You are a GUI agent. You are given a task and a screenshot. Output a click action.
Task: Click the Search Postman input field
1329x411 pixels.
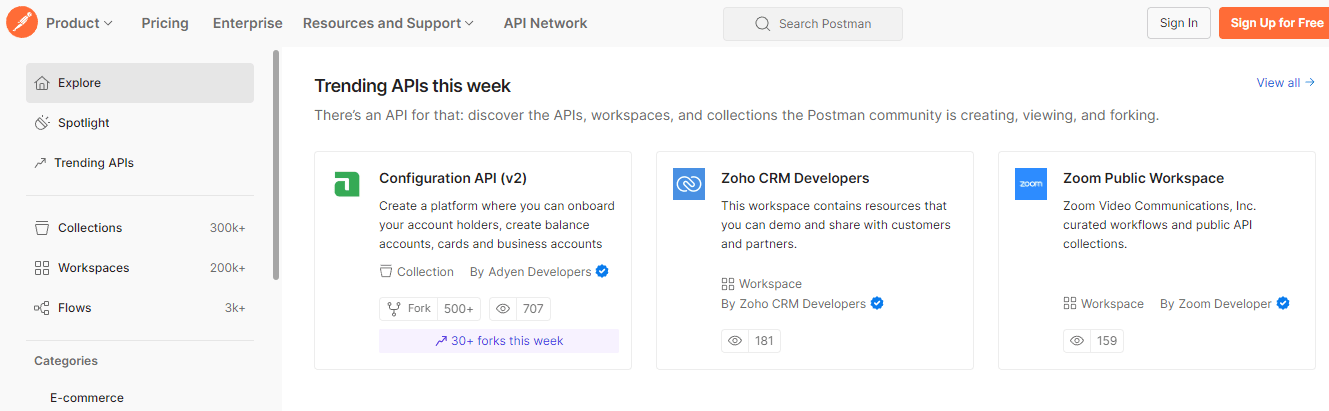[x=813, y=24]
